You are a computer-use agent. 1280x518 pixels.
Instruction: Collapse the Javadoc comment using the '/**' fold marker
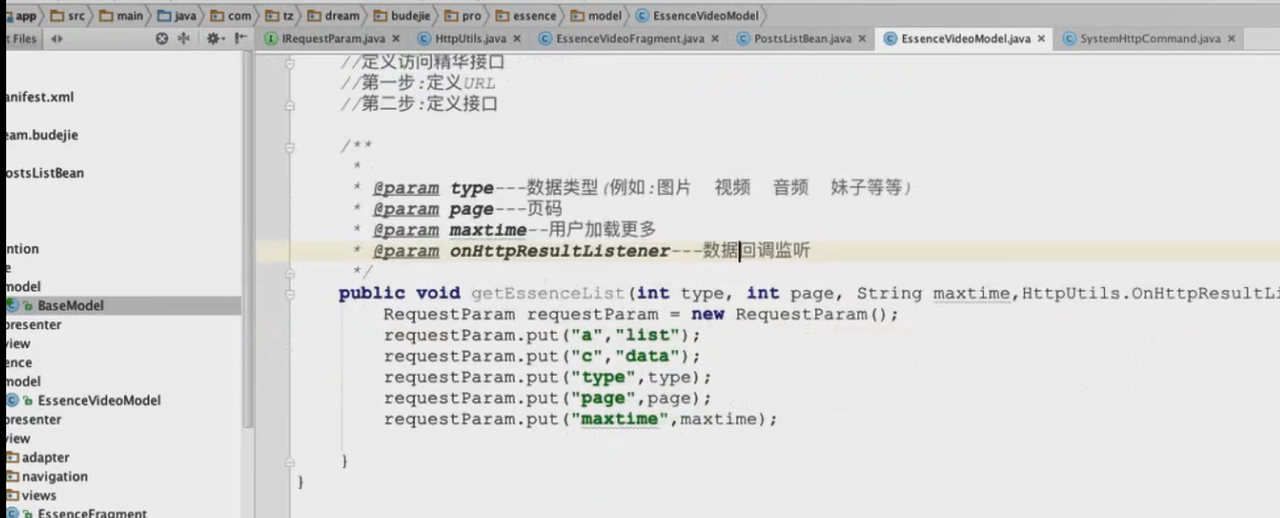pyautogui.click(x=290, y=146)
